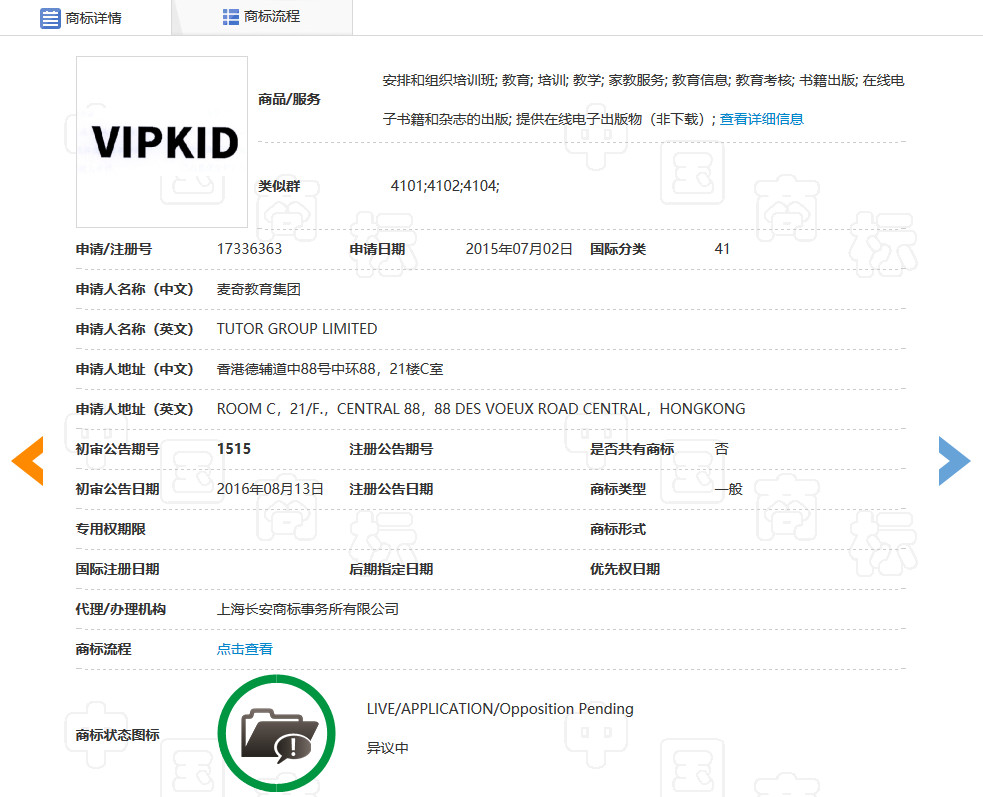Click the VIPKID trademark image
This screenshot has width=983, height=797.
[162, 142]
